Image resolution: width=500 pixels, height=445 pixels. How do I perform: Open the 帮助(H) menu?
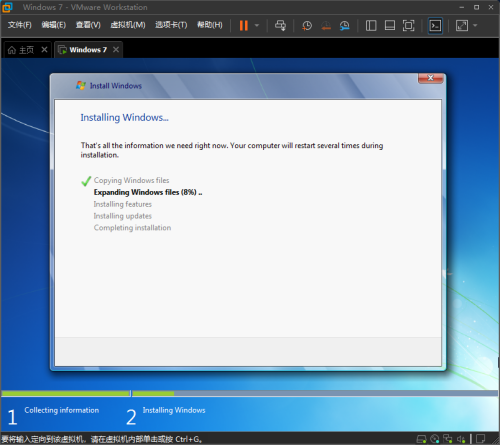pos(209,25)
